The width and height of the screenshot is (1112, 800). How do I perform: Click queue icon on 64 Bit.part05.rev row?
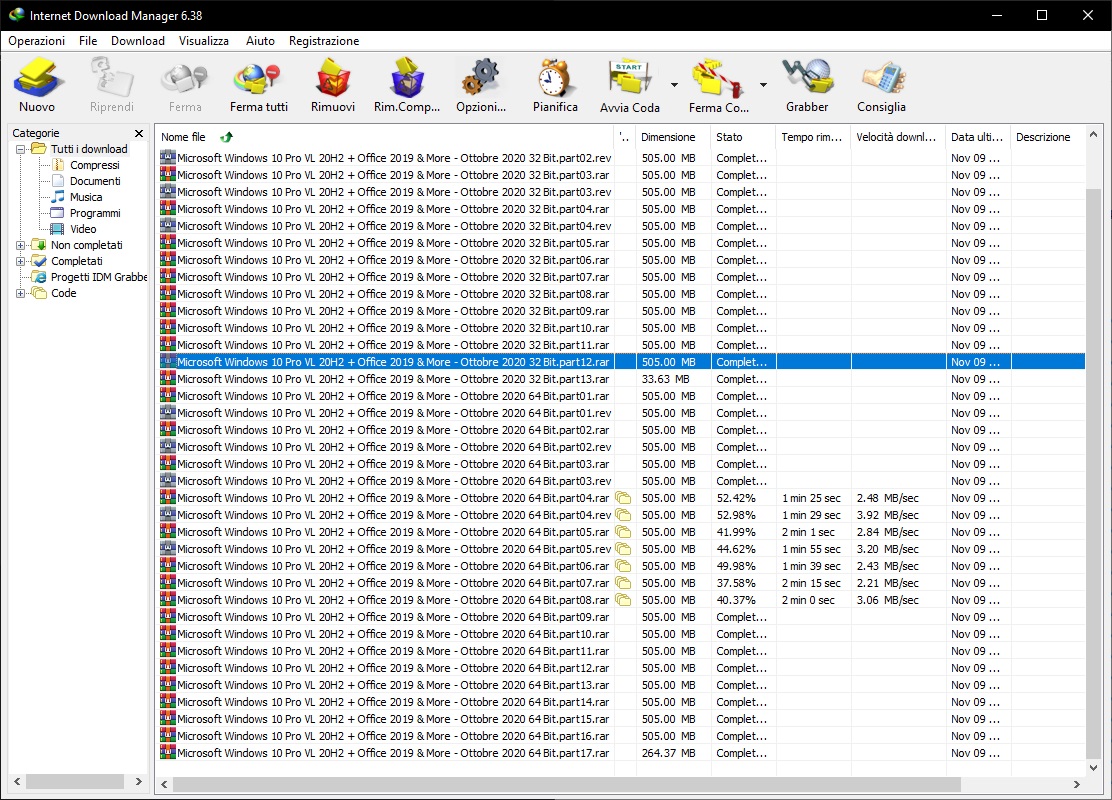(623, 549)
